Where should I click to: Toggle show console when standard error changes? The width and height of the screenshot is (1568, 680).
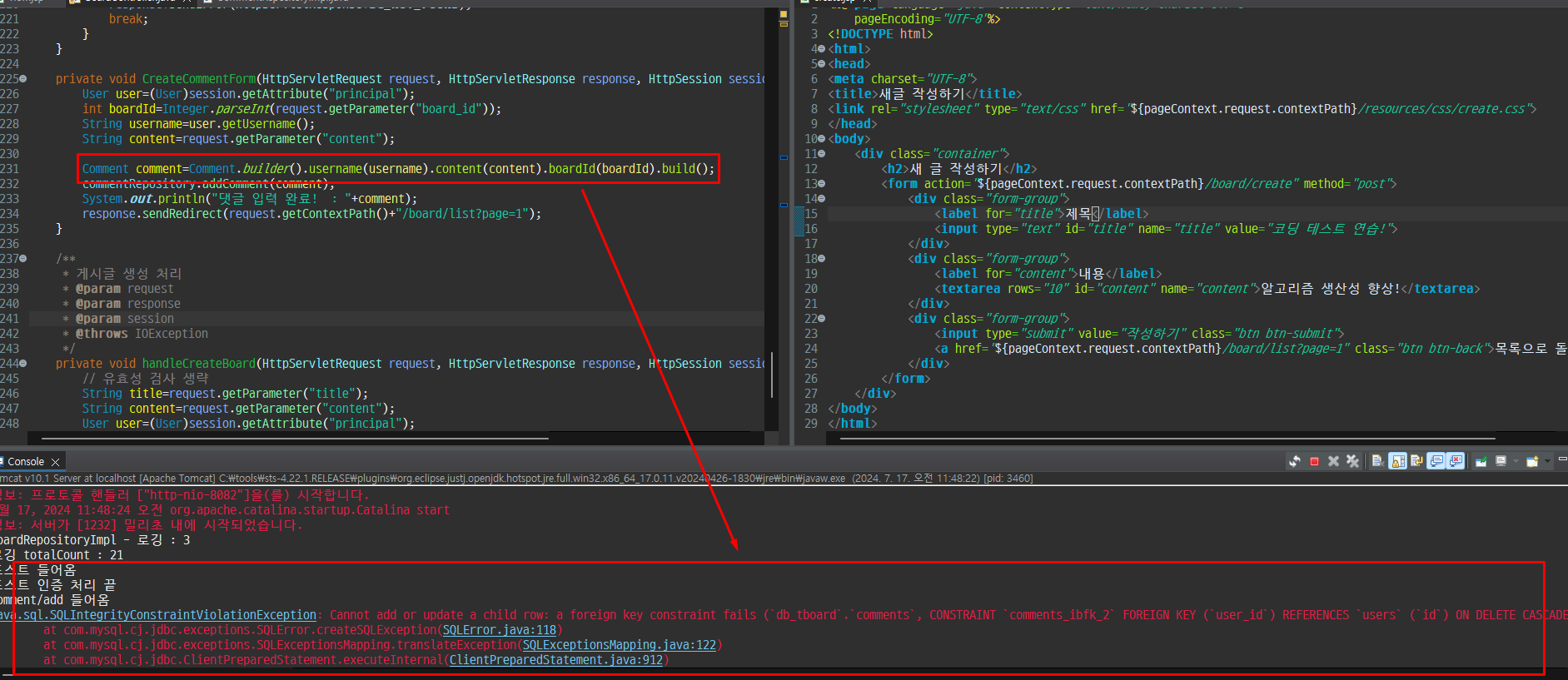[1456, 461]
